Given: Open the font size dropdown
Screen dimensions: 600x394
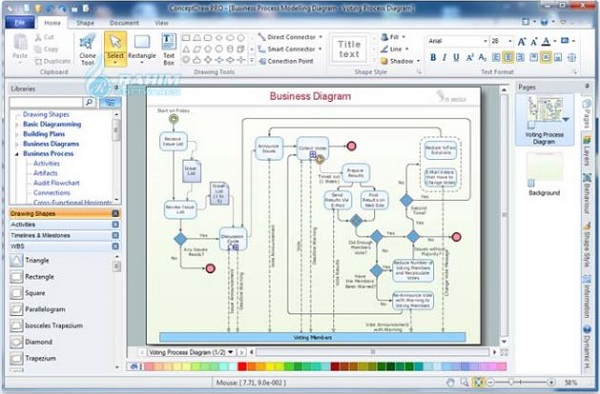Looking at the screenshot, I should (510, 41).
